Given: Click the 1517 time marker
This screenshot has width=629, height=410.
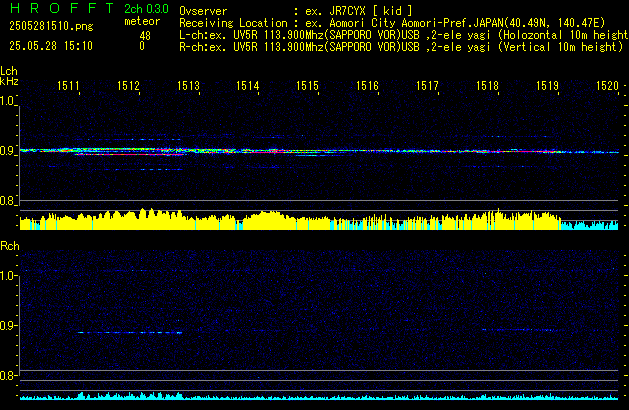Looking at the screenshot, I should click(x=427, y=86).
